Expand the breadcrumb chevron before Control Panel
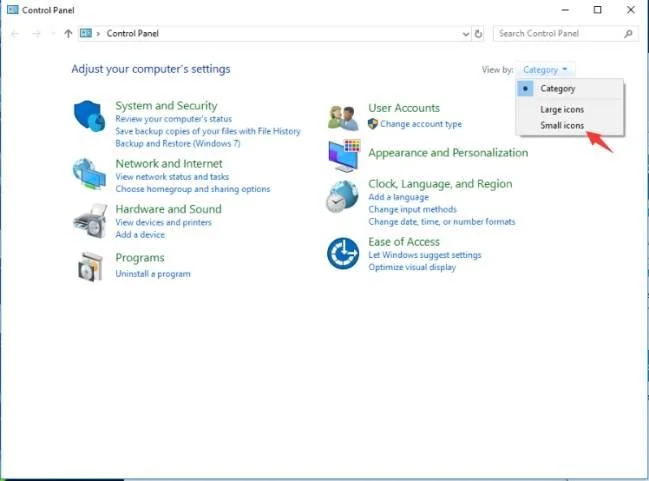The width and height of the screenshot is (649, 481). tap(99, 34)
